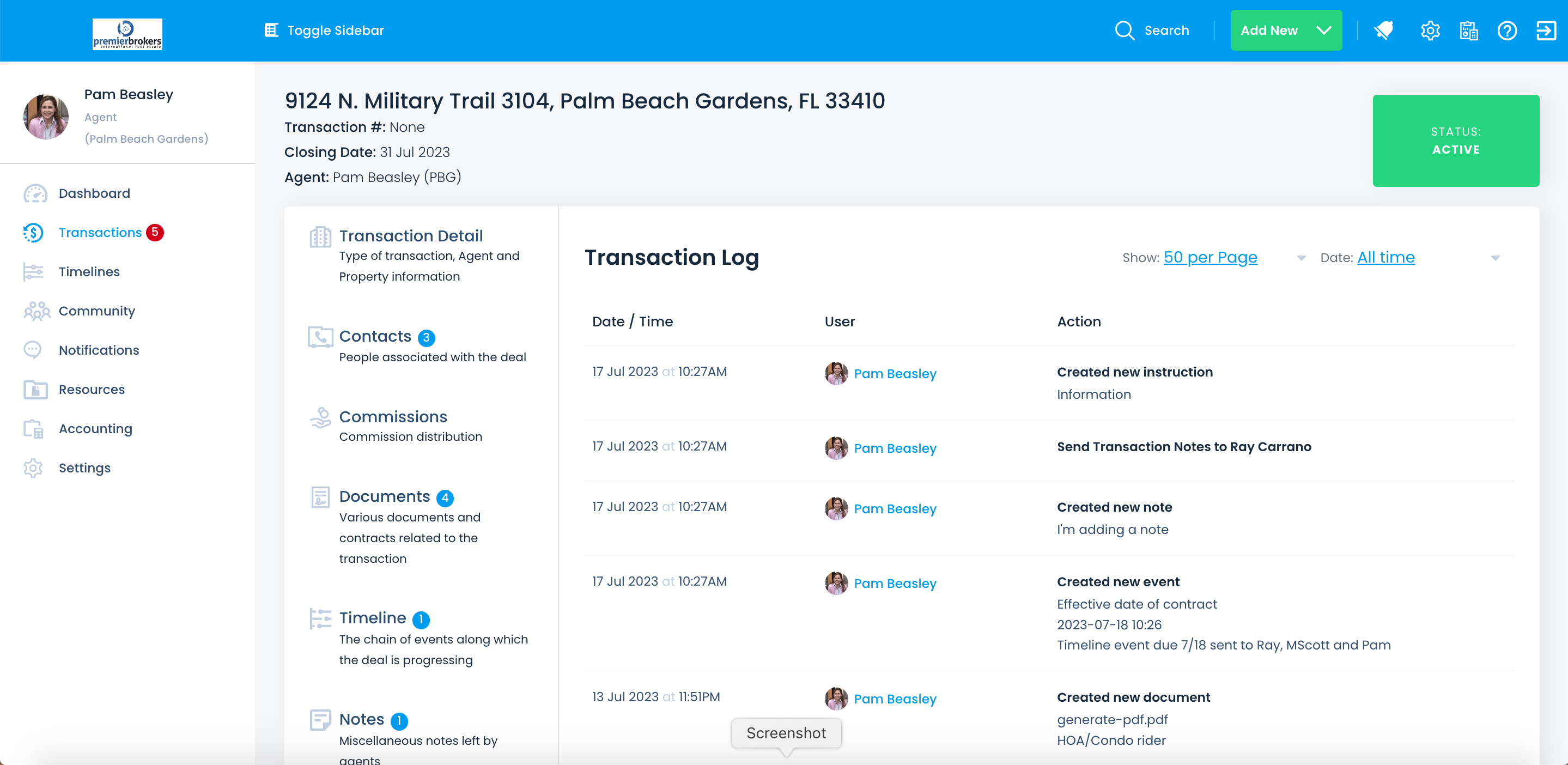Click 'generate-pdf.pdf' in the log
1568x765 pixels.
pyautogui.click(x=1112, y=720)
